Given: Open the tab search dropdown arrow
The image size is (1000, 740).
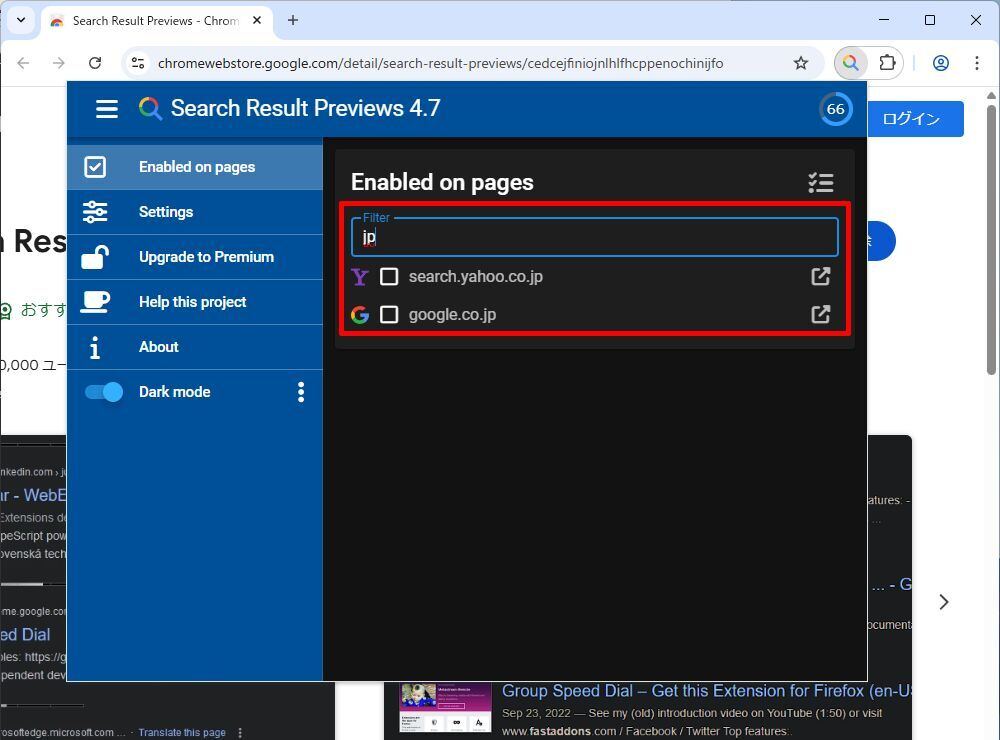Looking at the screenshot, I should 21,20.
